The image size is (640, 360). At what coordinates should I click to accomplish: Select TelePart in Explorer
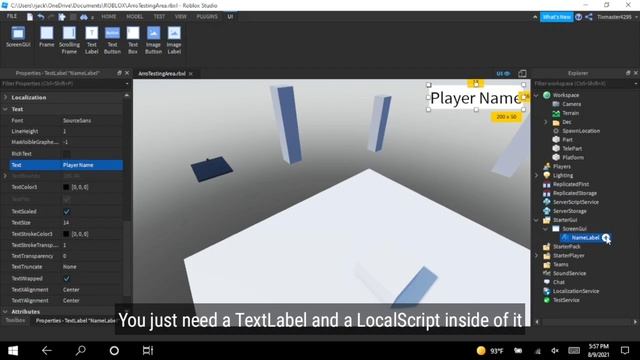[x=572, y=149]
